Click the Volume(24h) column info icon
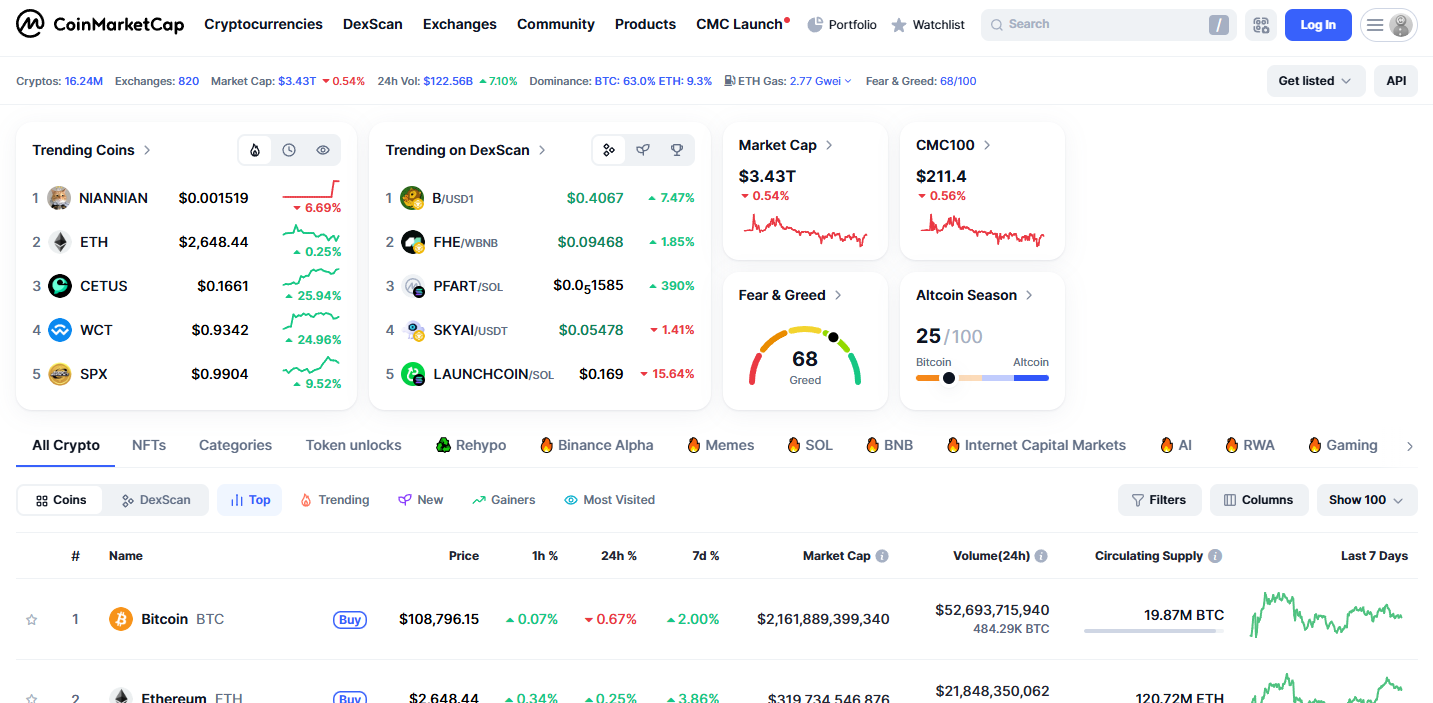Image resolution: width=1433 pixels, height=703 pixels. 1041,556
